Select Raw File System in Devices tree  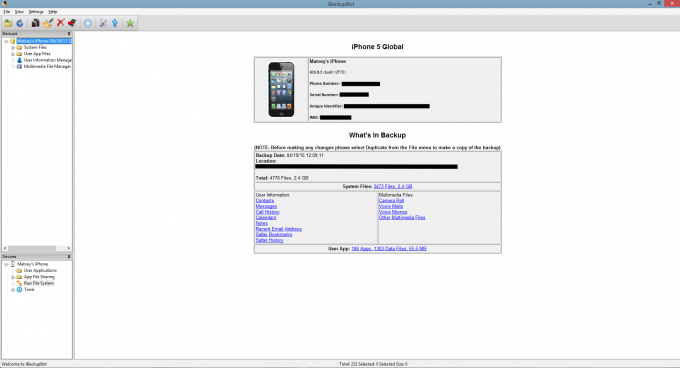click(x=39, y=283)
